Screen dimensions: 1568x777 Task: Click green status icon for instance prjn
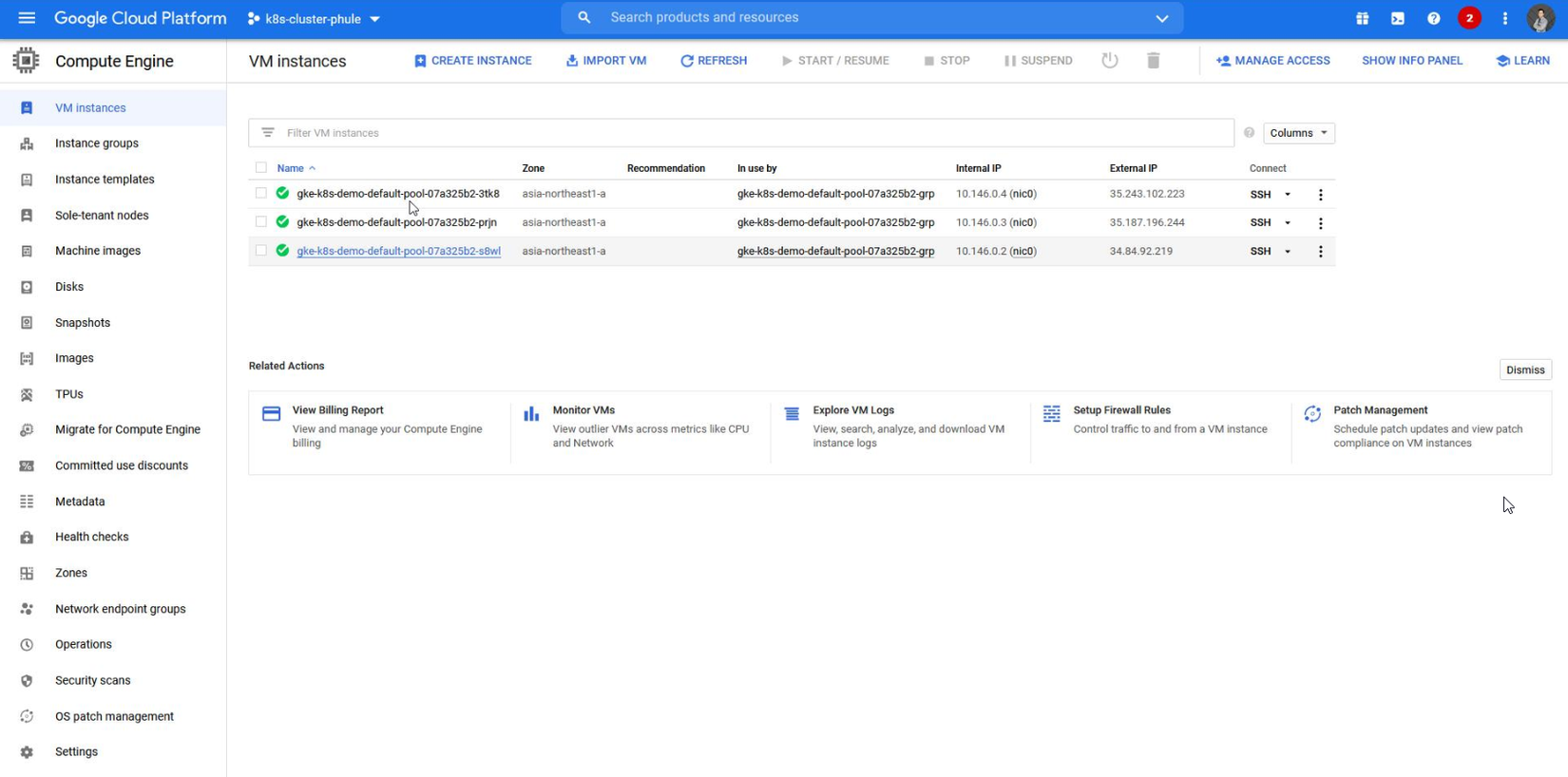click(282, 221)
